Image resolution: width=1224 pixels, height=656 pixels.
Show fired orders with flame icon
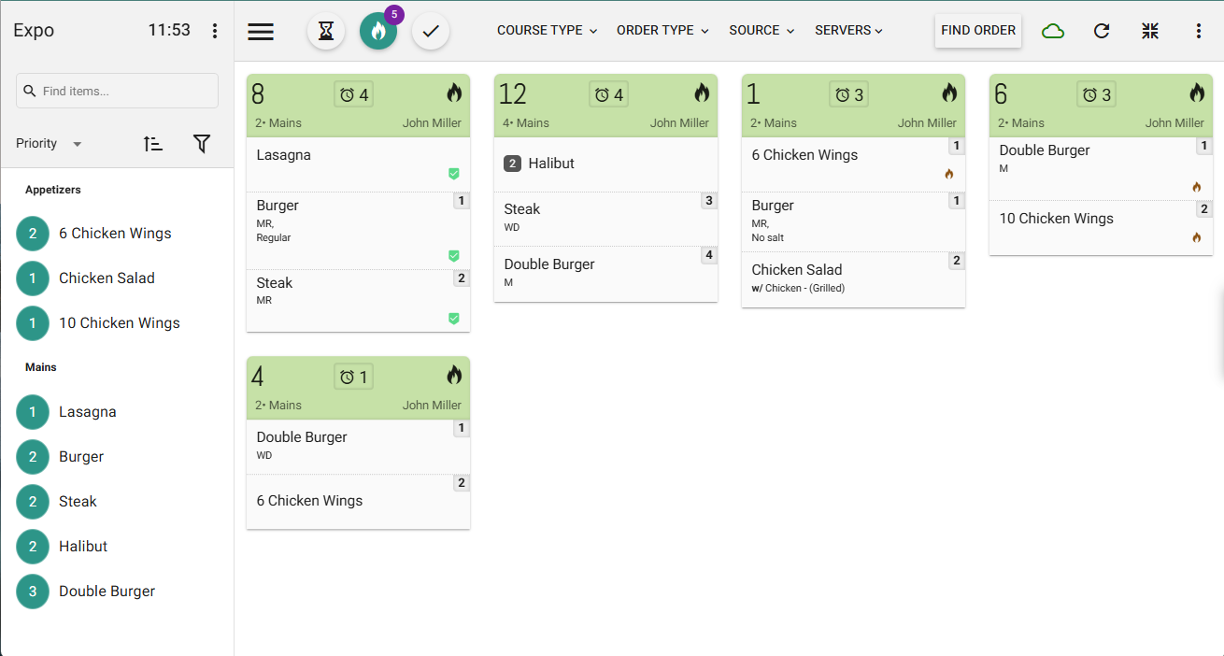point(378,31)
